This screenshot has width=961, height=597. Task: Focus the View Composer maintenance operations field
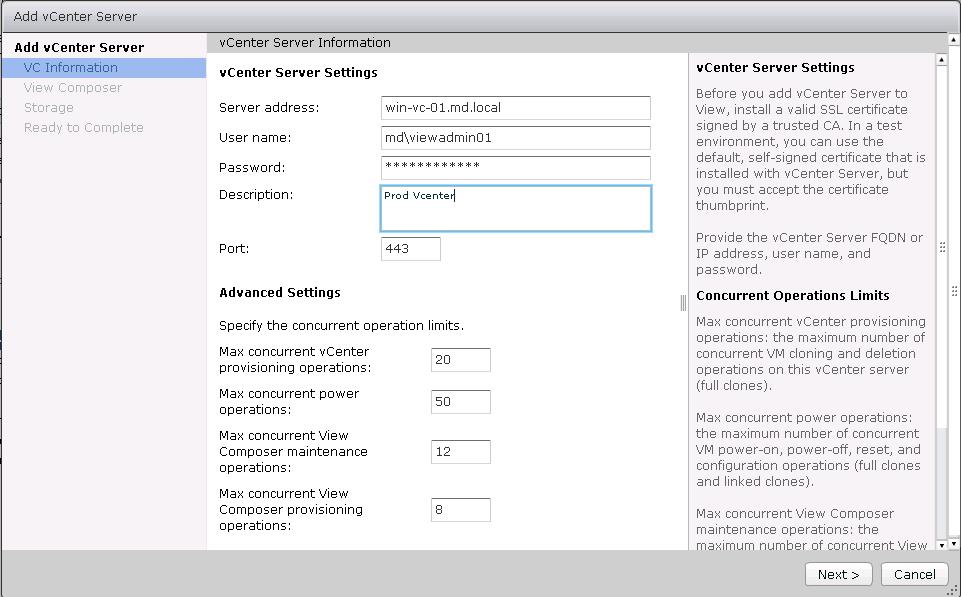point(460,452)
